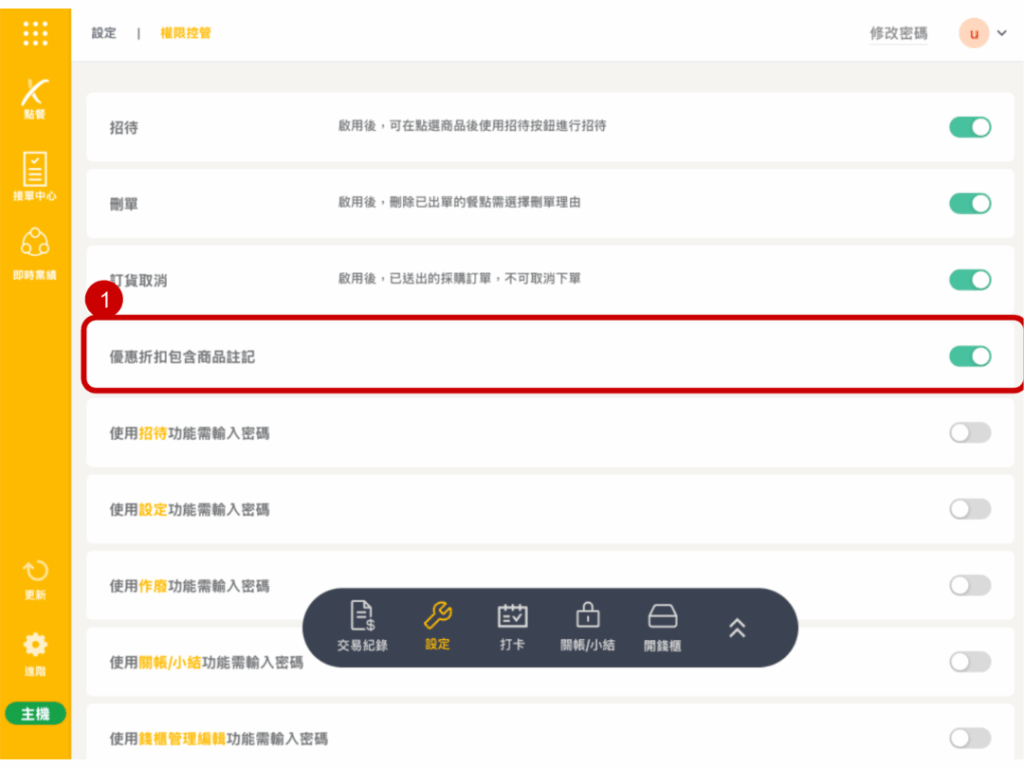
Task: Go to 設定 breadcrumb in header
Action: (x=104, y=33)
